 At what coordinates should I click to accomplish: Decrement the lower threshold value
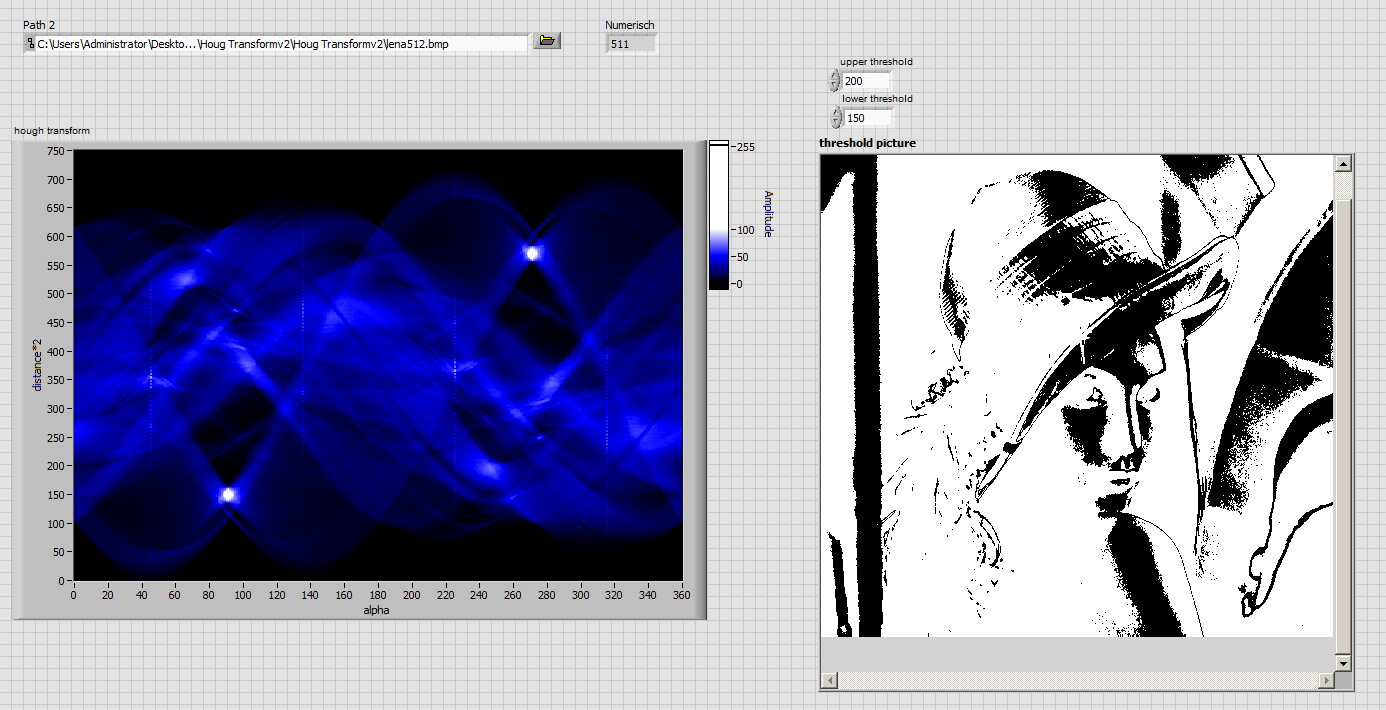point(835,123)
